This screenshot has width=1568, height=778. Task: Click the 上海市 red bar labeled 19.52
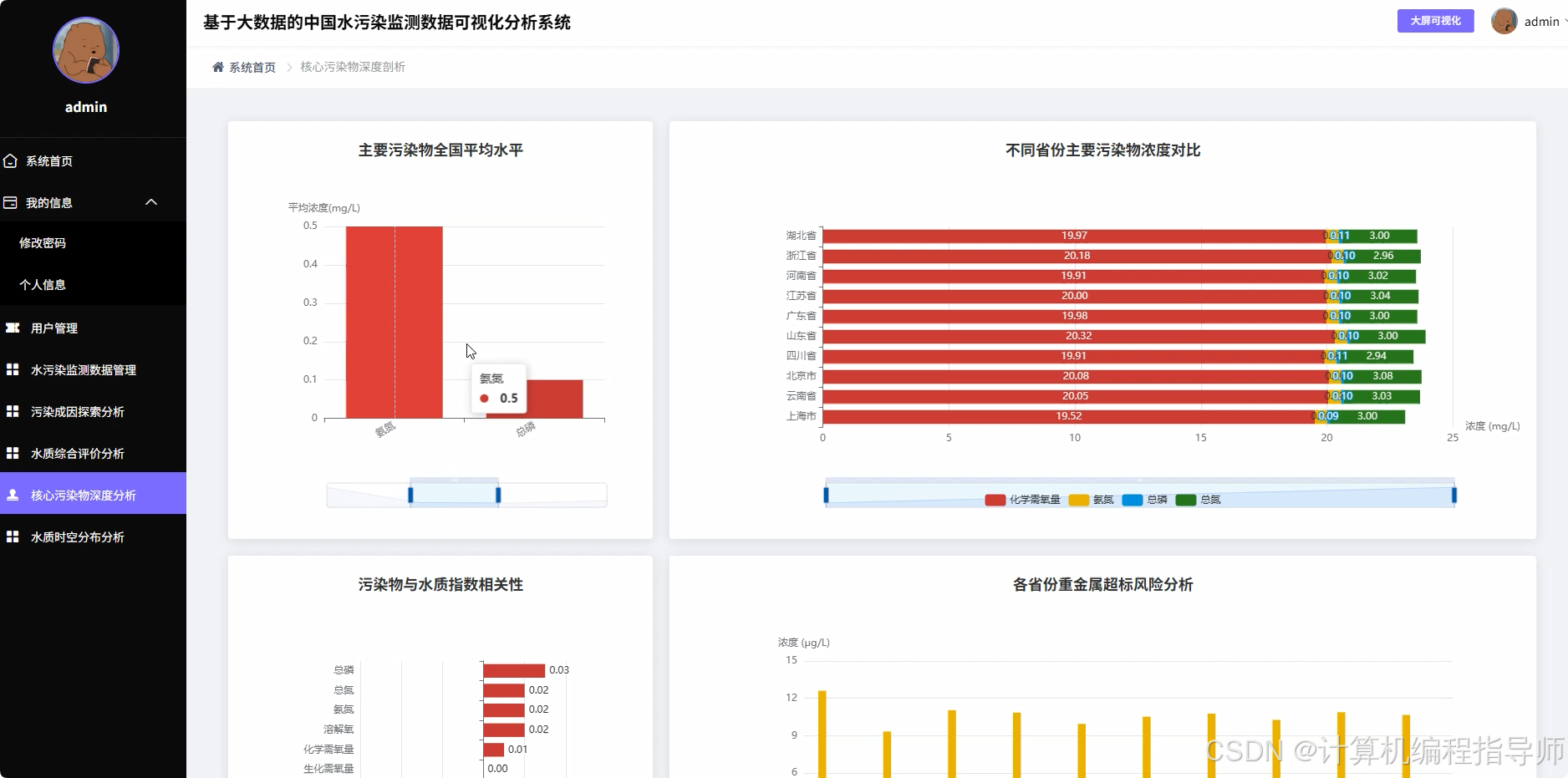(x=1069, y=416)
